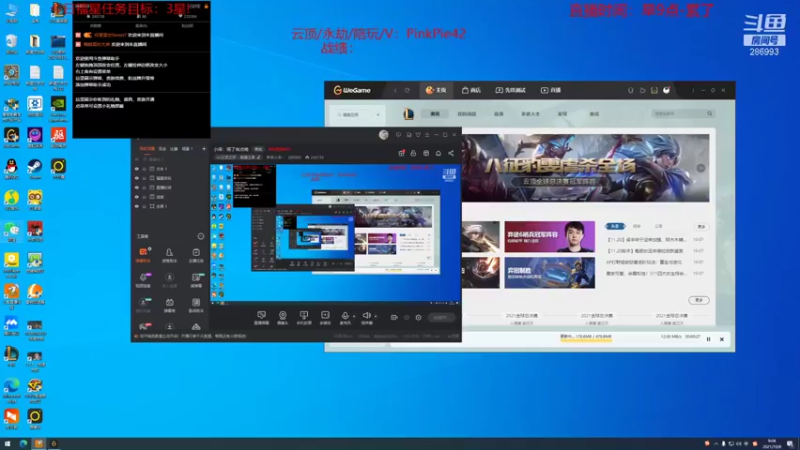Toggle the lock on the 全屏 1 source
800x450 pixels.
[144, 206]
